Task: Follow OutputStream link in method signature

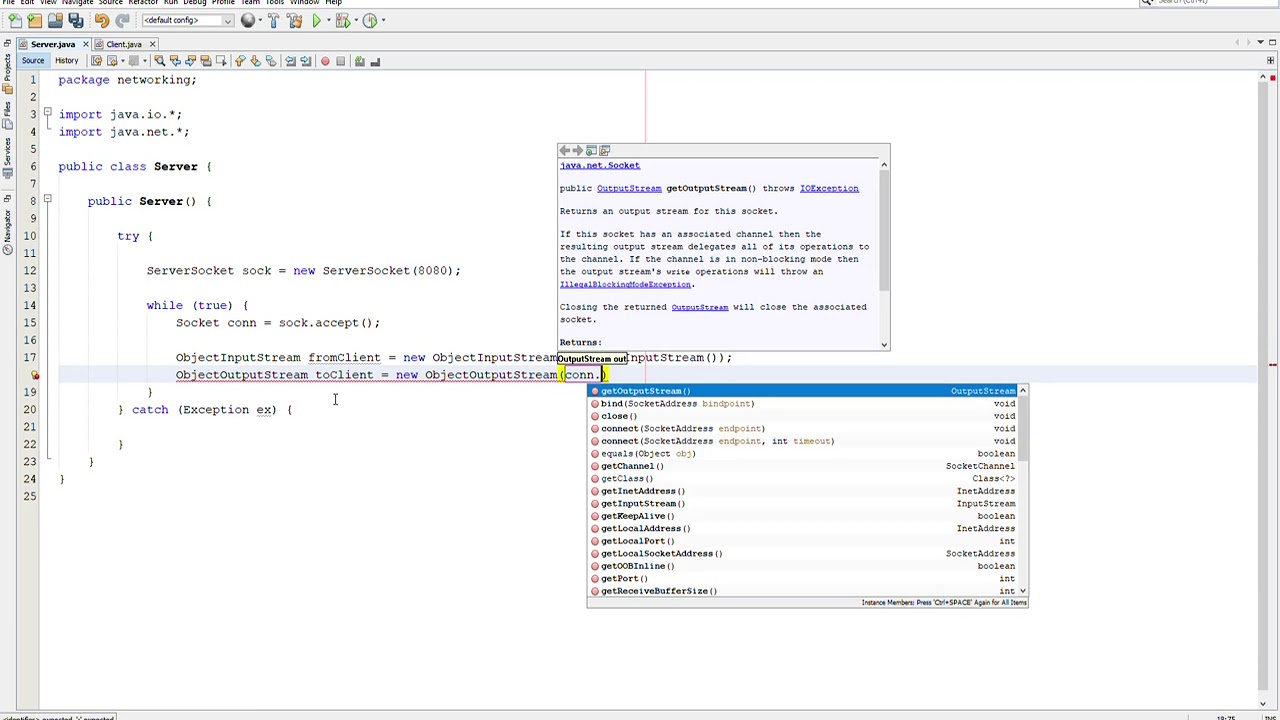Action: tap(629, 188)
